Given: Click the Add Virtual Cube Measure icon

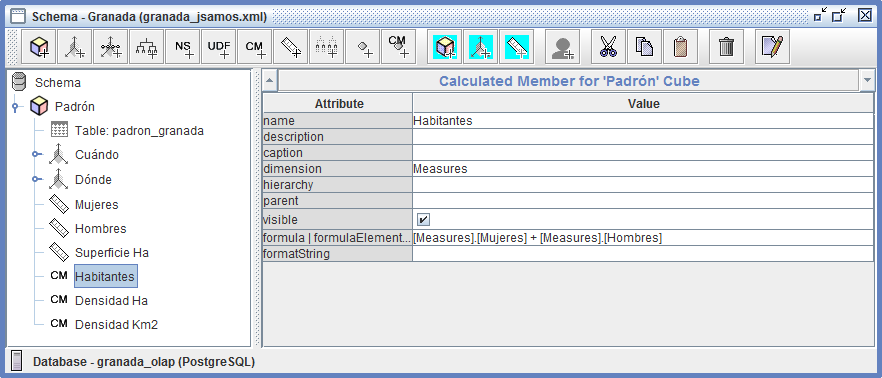Looking at the screenshot, I should tap(517, 46).
